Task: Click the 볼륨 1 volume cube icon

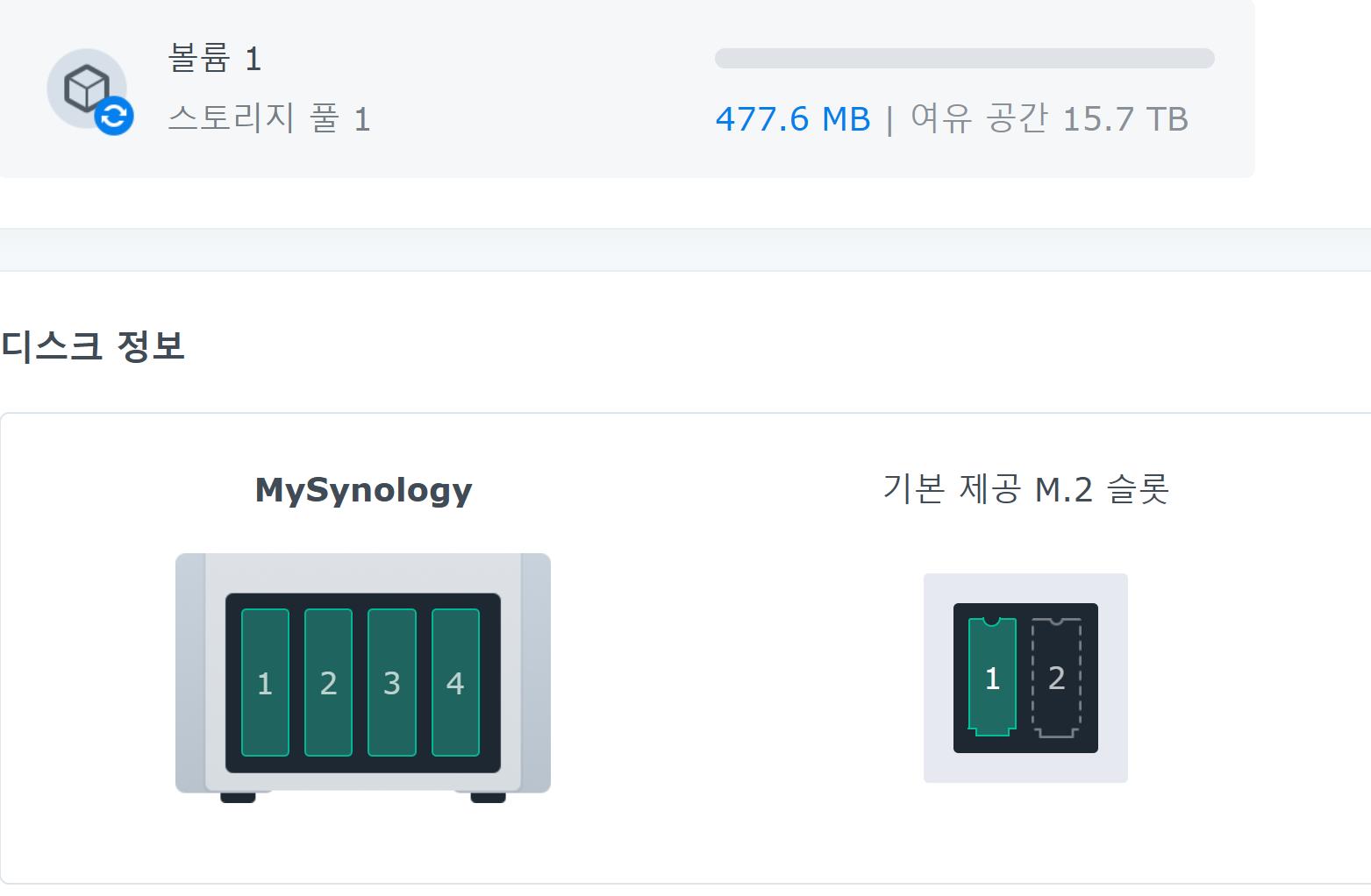Action: point(85,88)
